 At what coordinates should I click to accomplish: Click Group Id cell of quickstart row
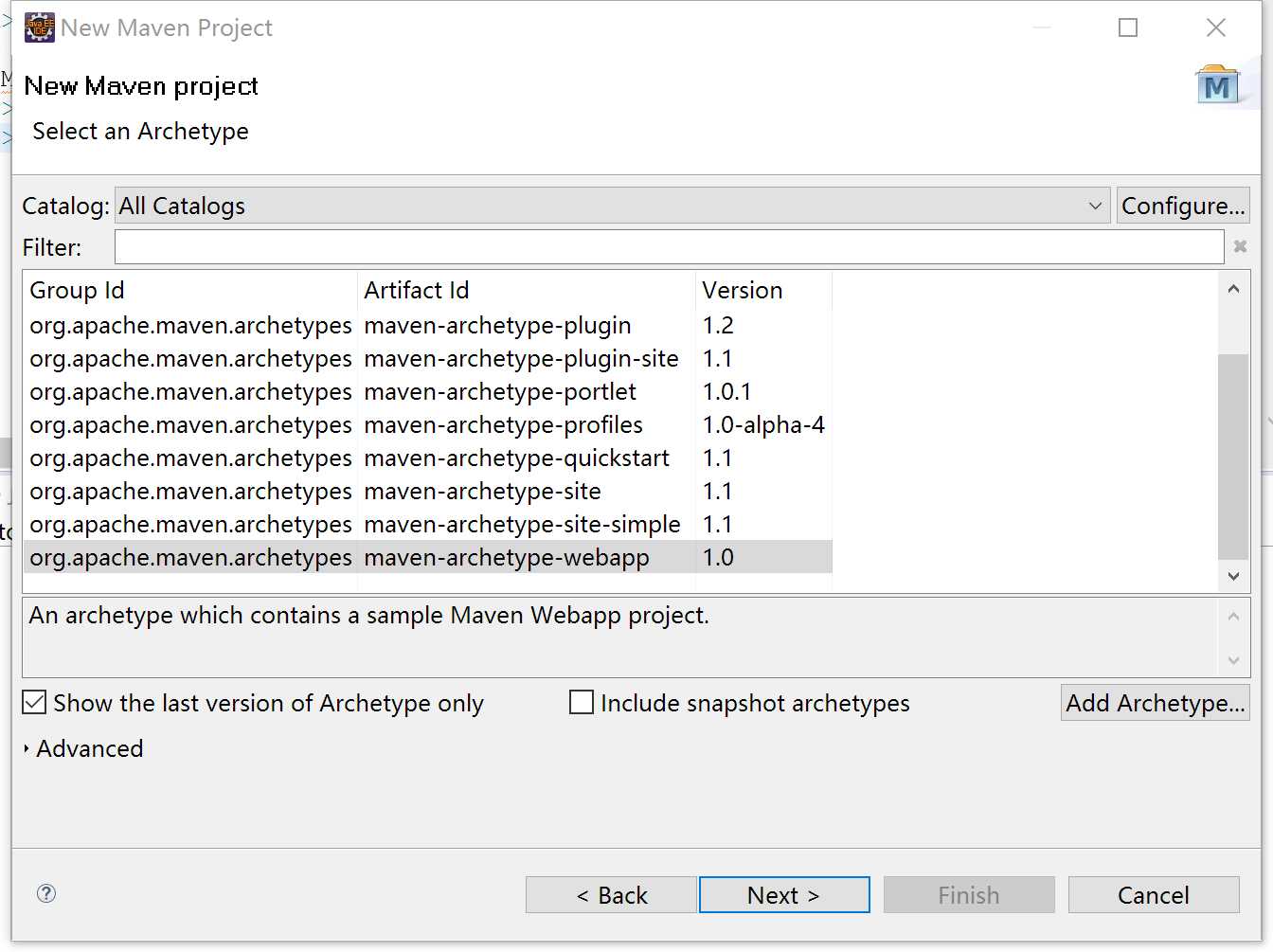tap(190, 458)
